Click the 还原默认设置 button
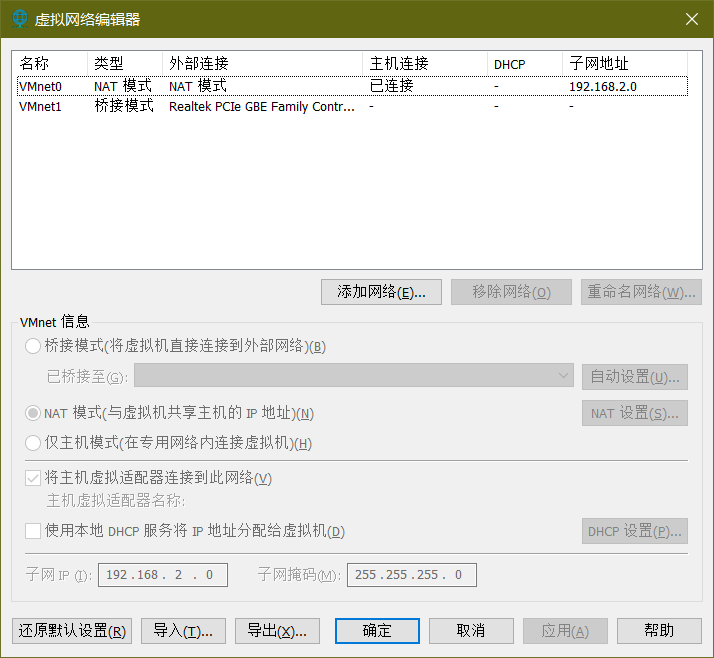Image resolution: width=714 pixels, height=658 pixels. [71, 631]
